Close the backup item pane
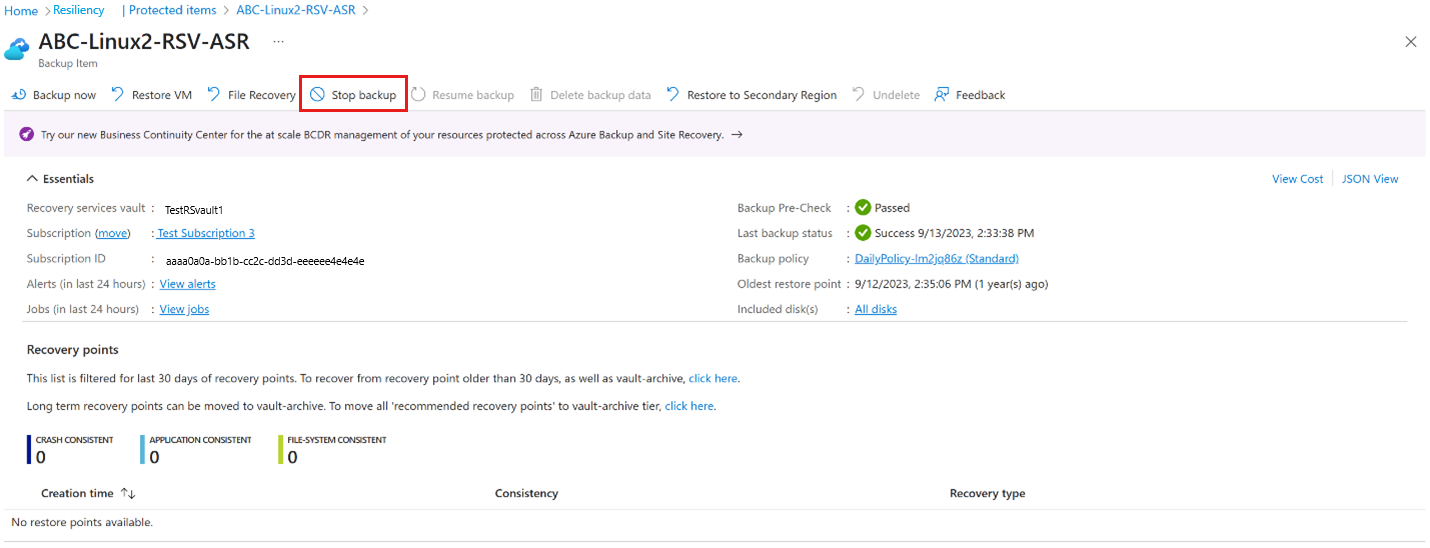 click(x=1410, y=42)
